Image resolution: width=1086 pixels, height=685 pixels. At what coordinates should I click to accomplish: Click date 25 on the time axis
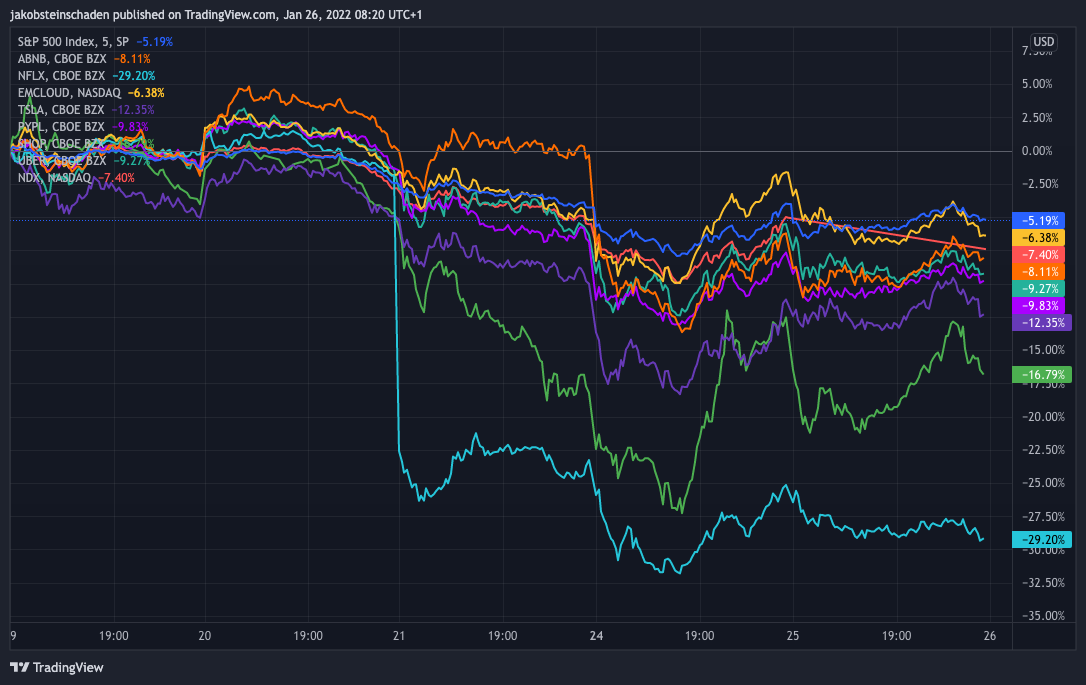click(792, 636)
